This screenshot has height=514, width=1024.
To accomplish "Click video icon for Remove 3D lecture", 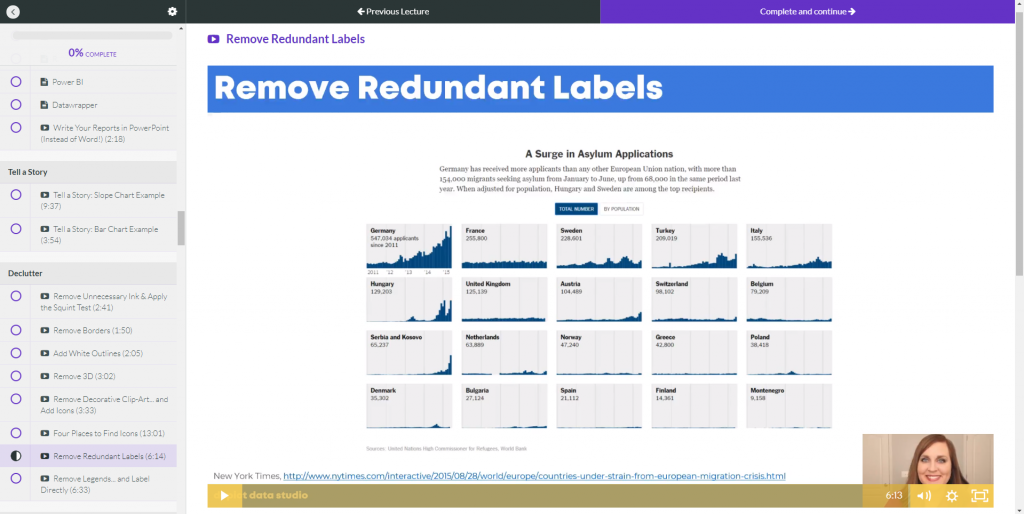I will [44, 376].
